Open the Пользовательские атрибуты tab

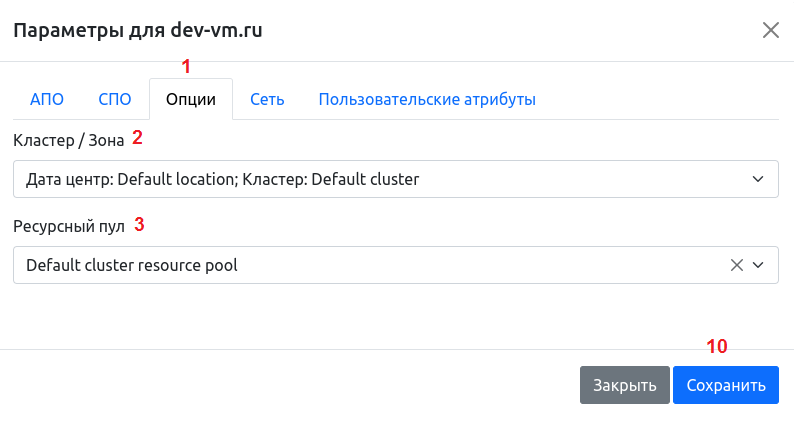click(427, 100)
